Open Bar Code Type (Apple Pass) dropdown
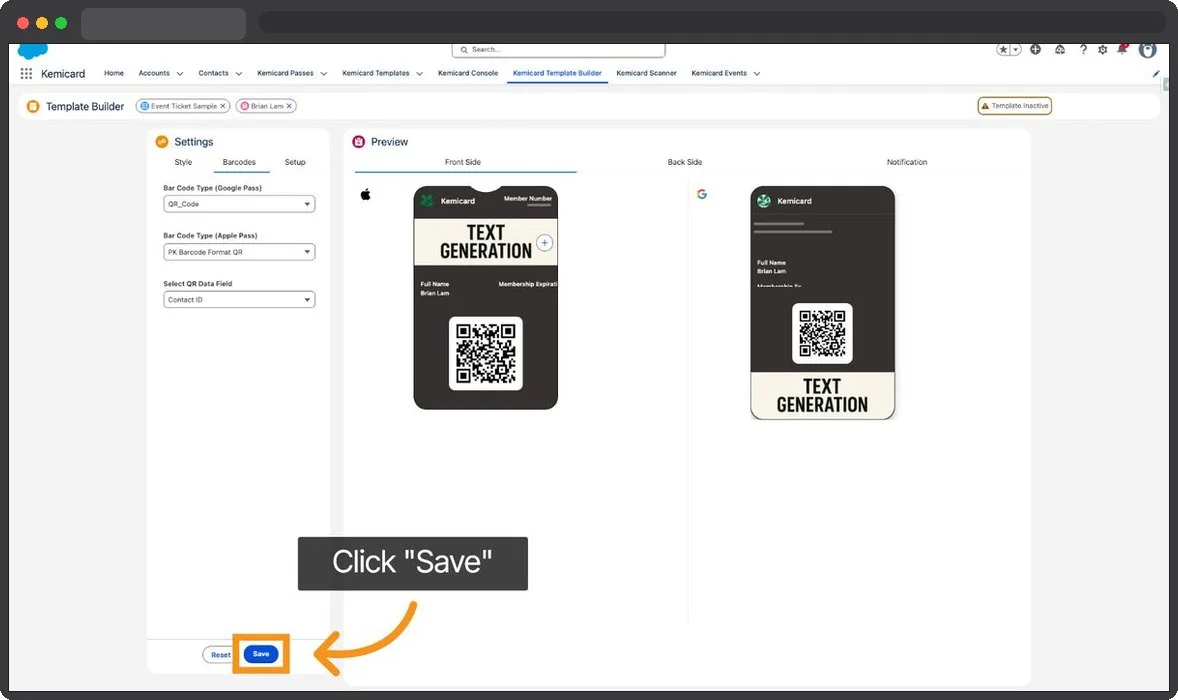1178x700 pixels. (x=239, y=252)
